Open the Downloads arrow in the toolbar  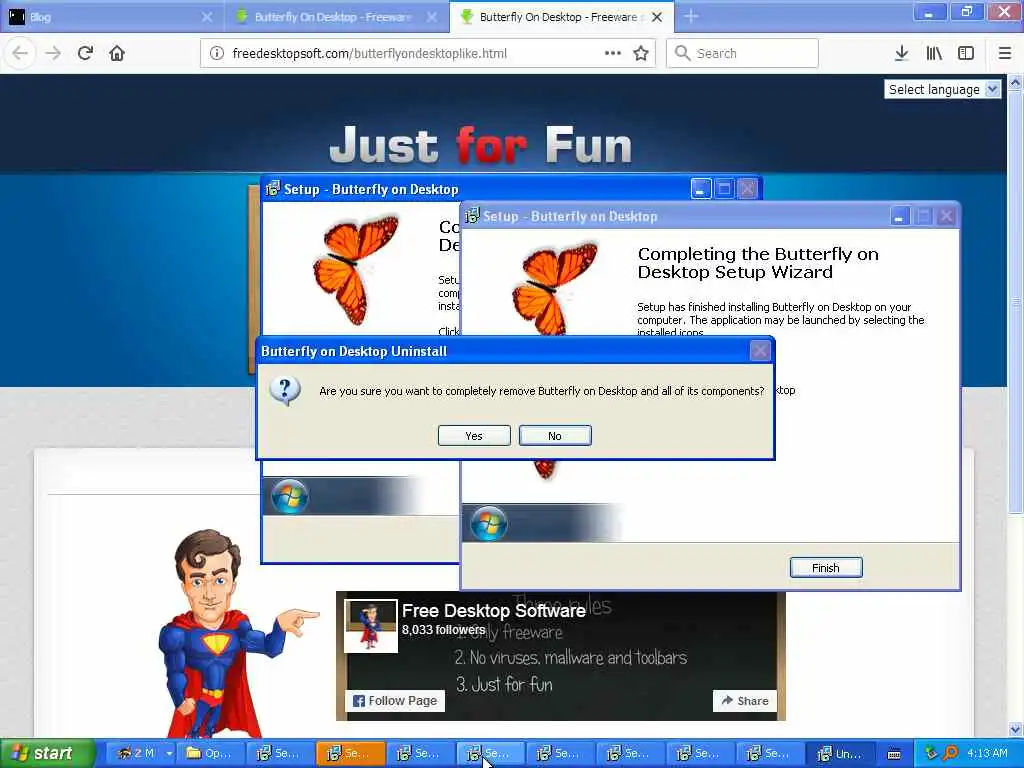pyautogui.click(x=901, y=53)
